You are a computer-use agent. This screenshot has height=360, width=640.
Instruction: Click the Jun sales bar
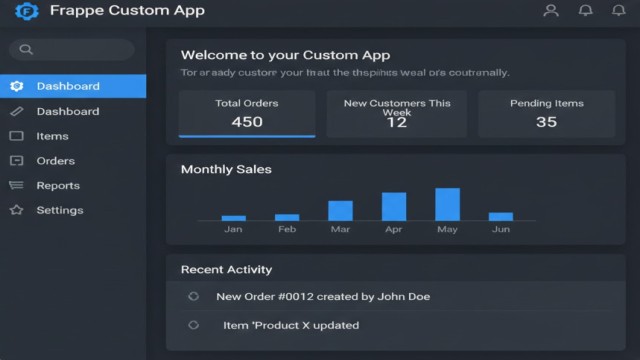coord(501,216)
